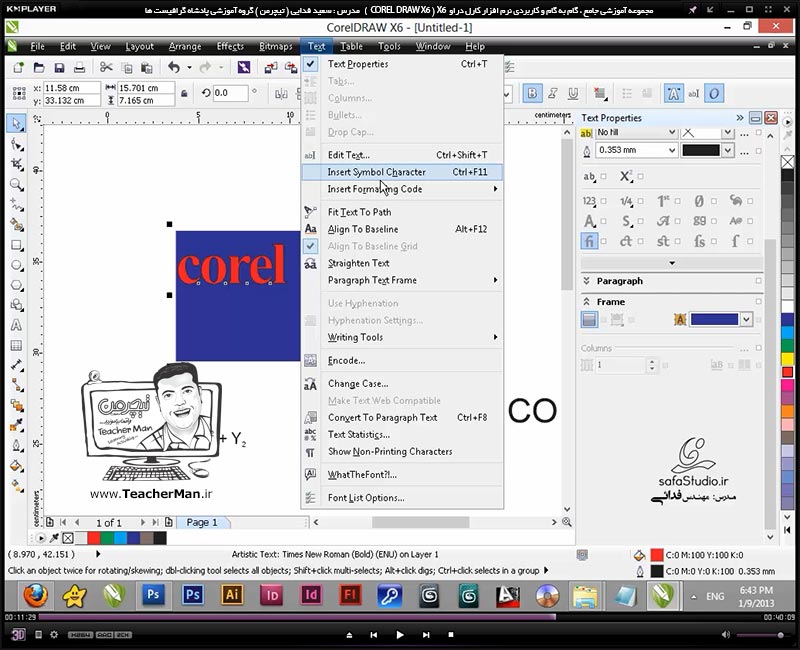Collapse the Frame section

coord(587,302)
